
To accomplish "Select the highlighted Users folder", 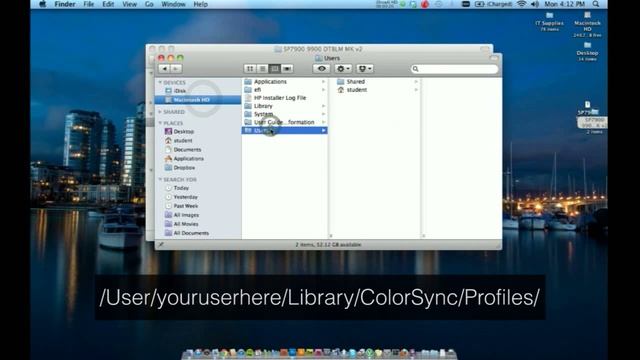I will [x=284, y=130].
